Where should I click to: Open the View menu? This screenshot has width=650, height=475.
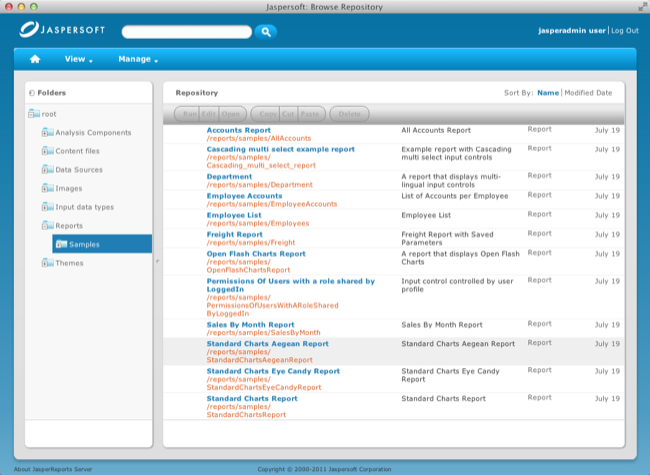pyautogui.click(x=78, y=59)
